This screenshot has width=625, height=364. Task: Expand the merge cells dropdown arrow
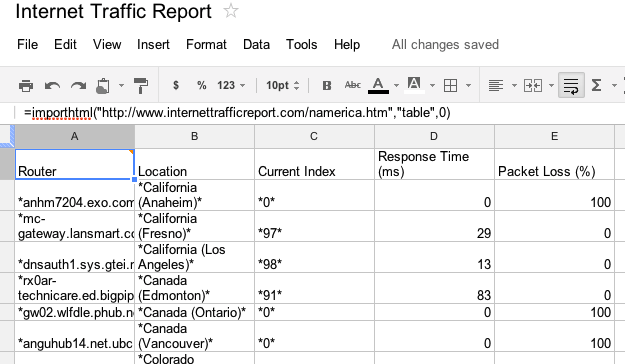[551, 85]
